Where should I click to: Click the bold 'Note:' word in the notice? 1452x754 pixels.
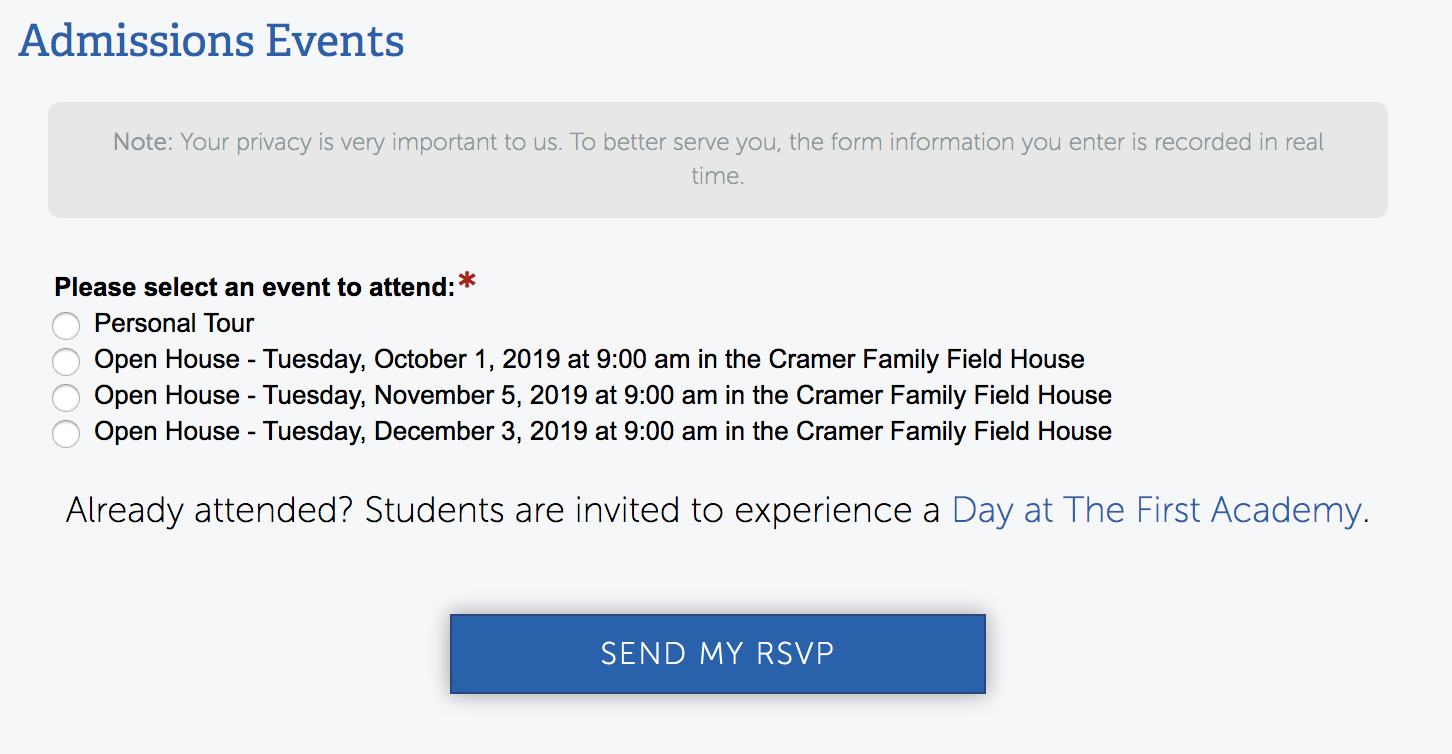click(144, 142)
